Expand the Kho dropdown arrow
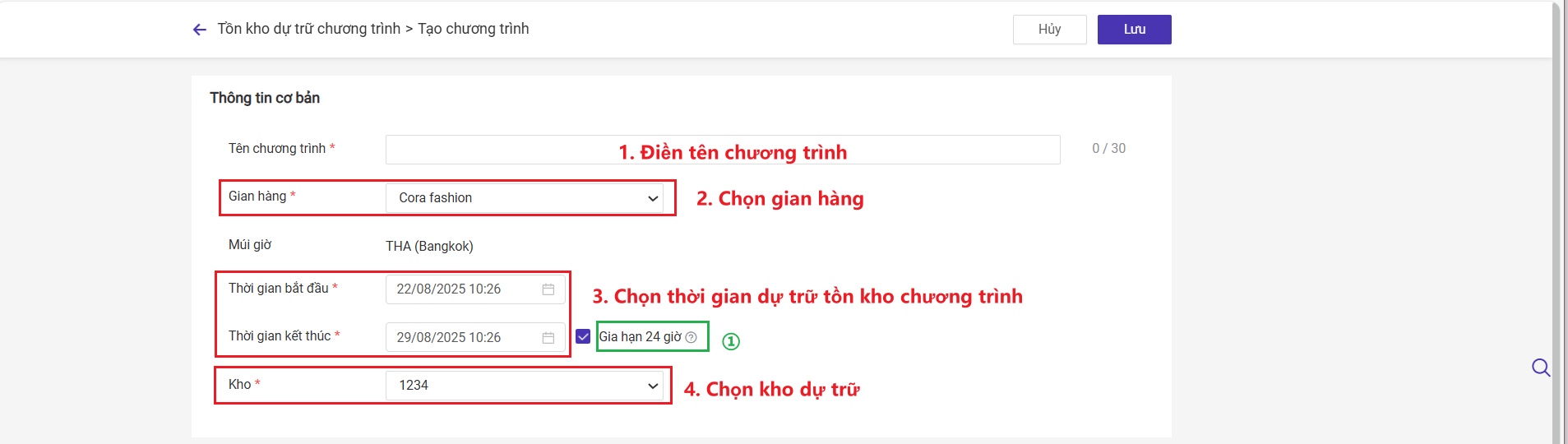The height and width of the screenshot is (444, 1568). tap(653, 386)
